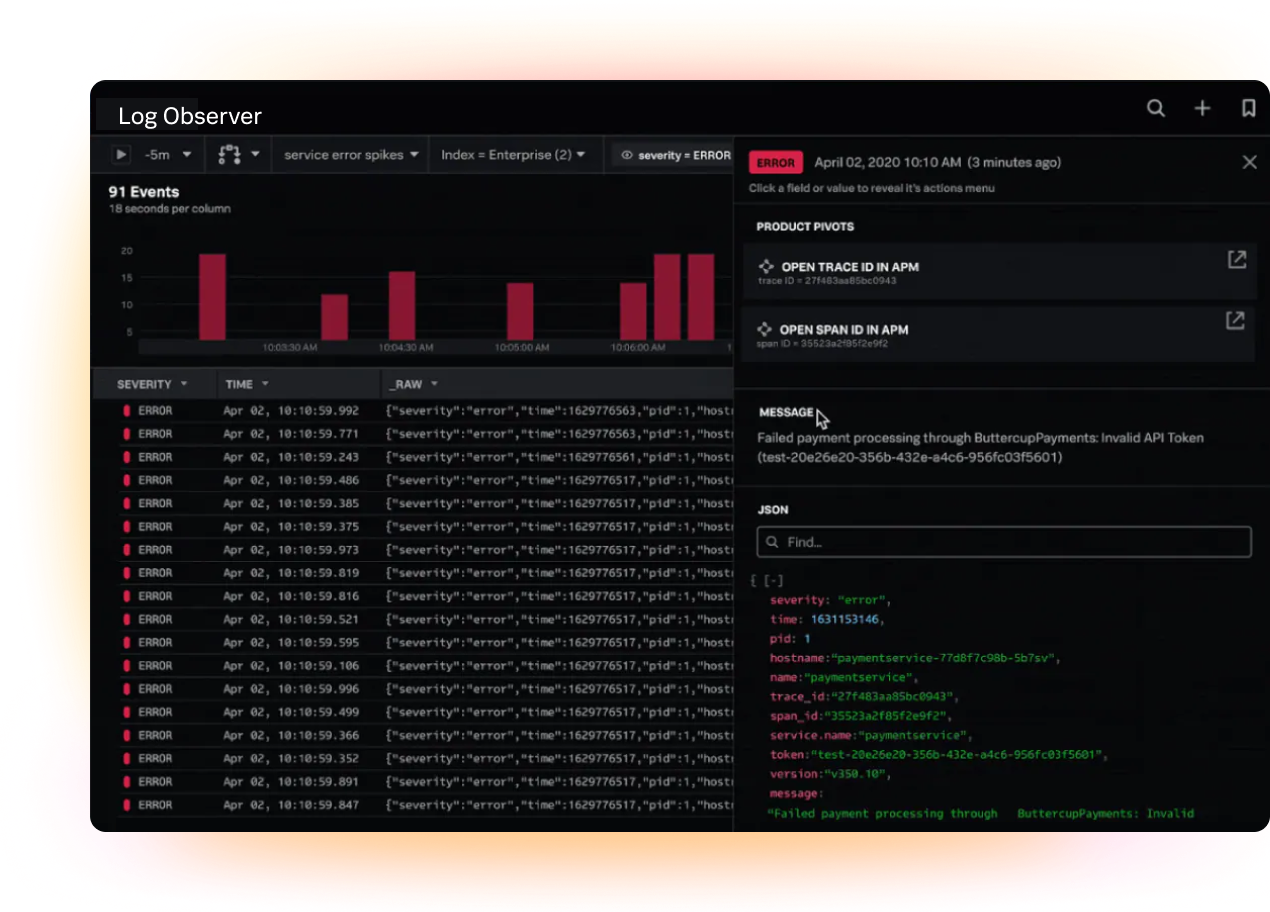Click severity icon in the 10:10:59.973 row

[x=127, y=550]
